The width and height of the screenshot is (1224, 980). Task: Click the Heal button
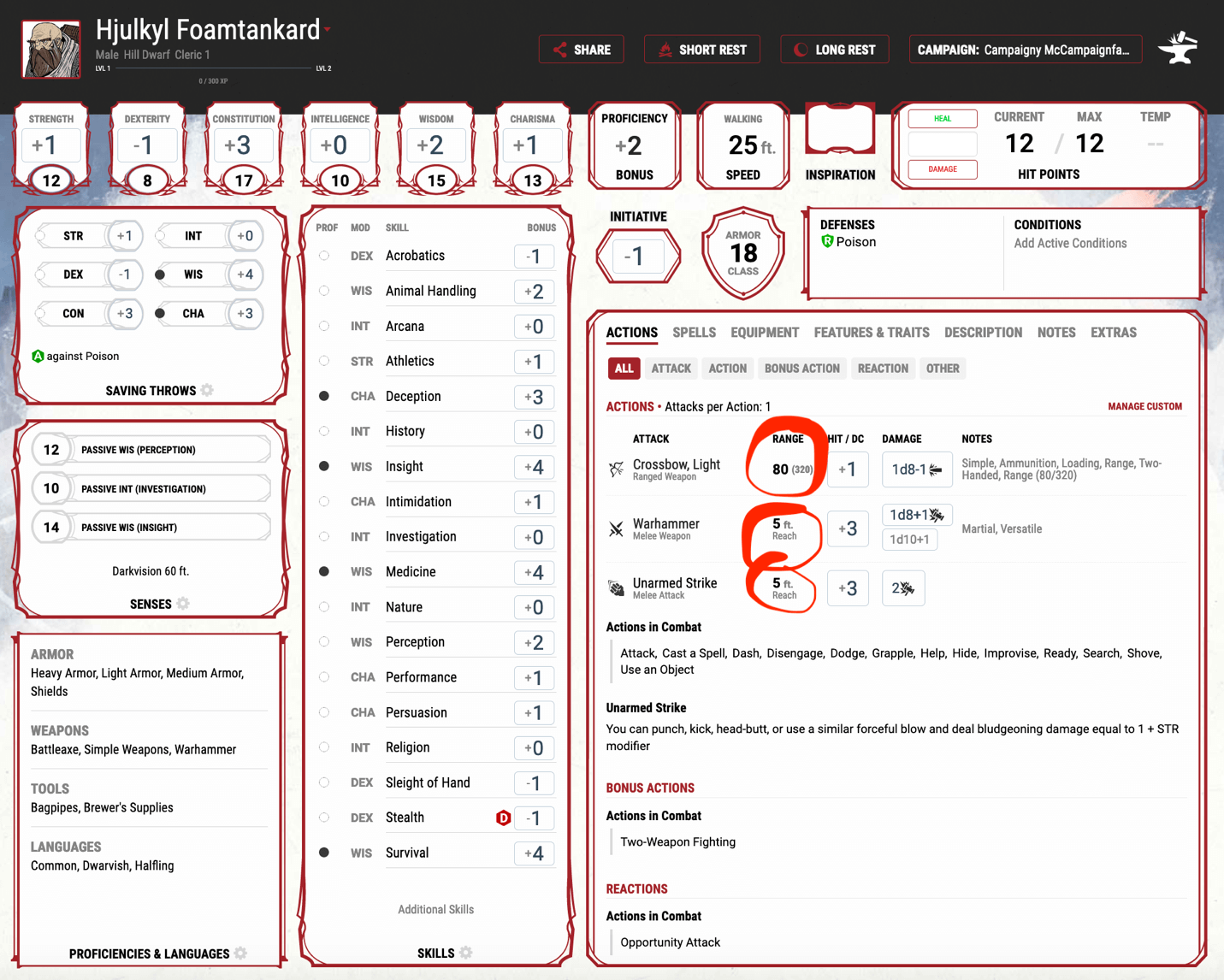point(943,119)
